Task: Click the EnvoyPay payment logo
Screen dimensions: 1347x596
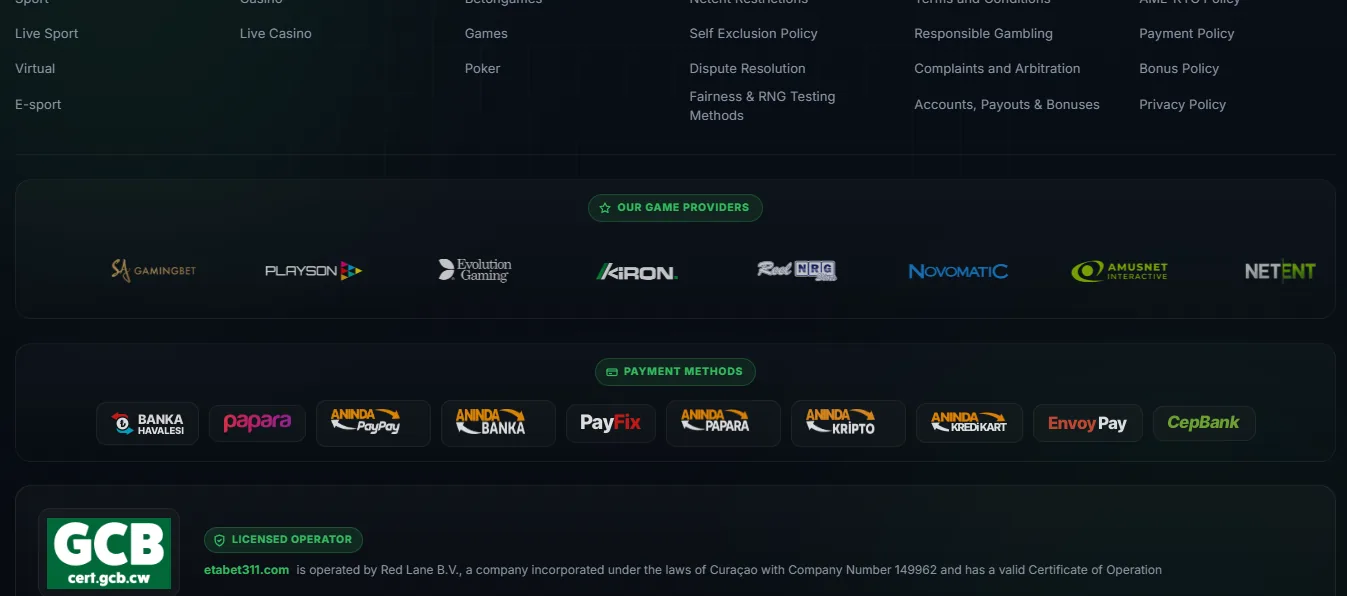Action: [1088, 423]
